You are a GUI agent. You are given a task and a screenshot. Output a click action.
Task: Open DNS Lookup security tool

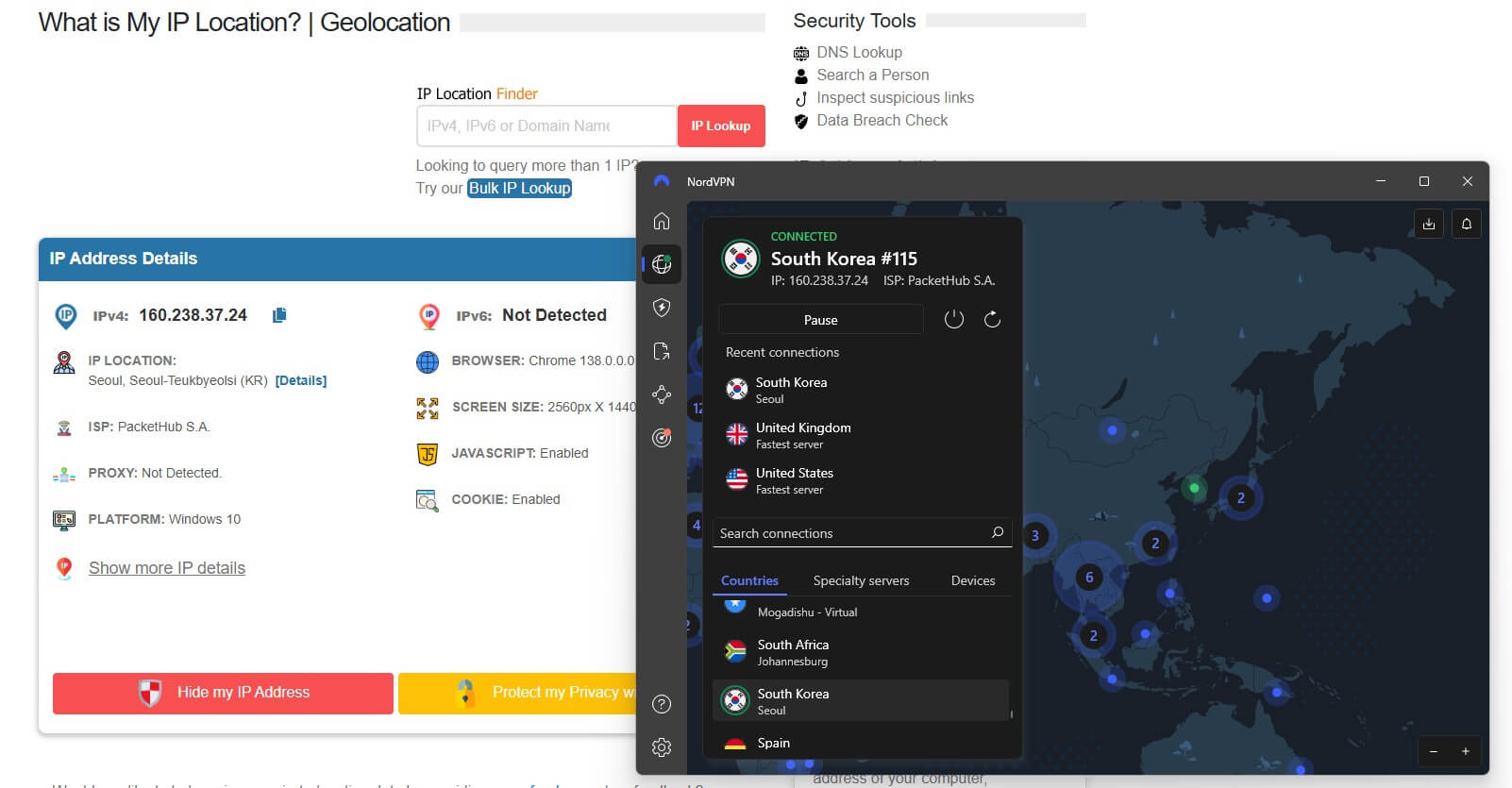click(x=859, y=52)
